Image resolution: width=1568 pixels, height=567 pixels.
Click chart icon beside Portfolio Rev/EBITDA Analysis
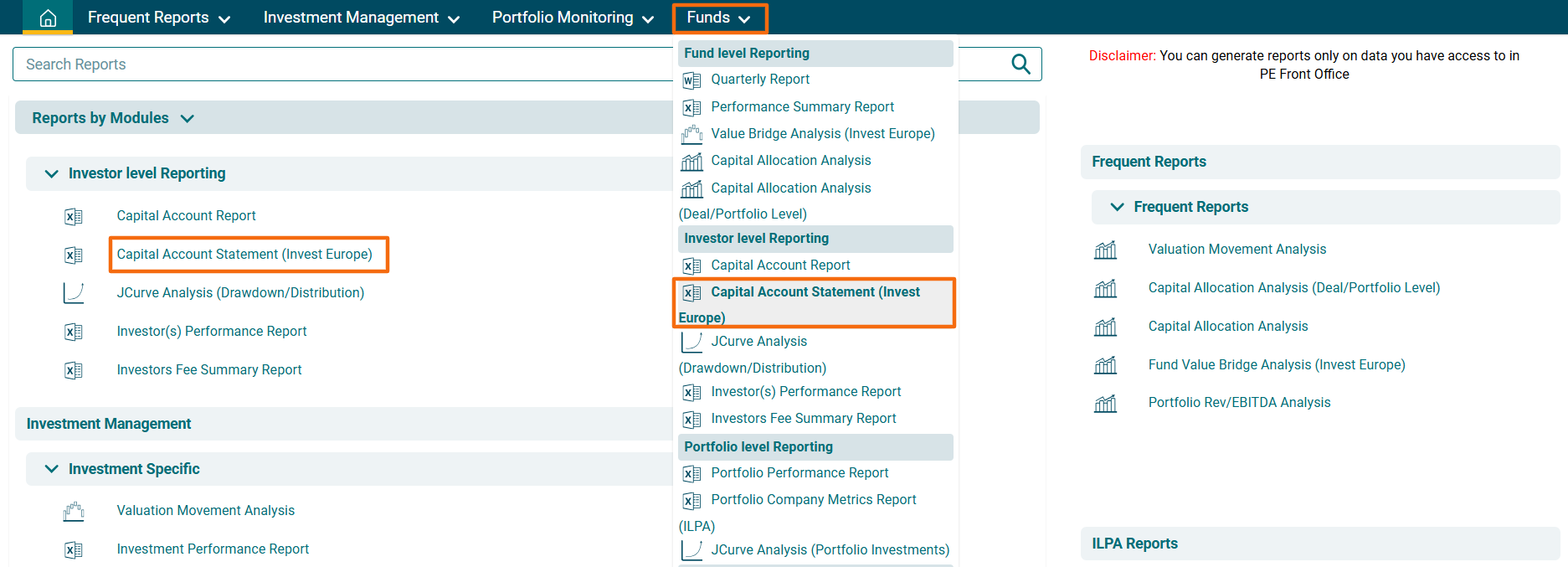coord(1105,404)
